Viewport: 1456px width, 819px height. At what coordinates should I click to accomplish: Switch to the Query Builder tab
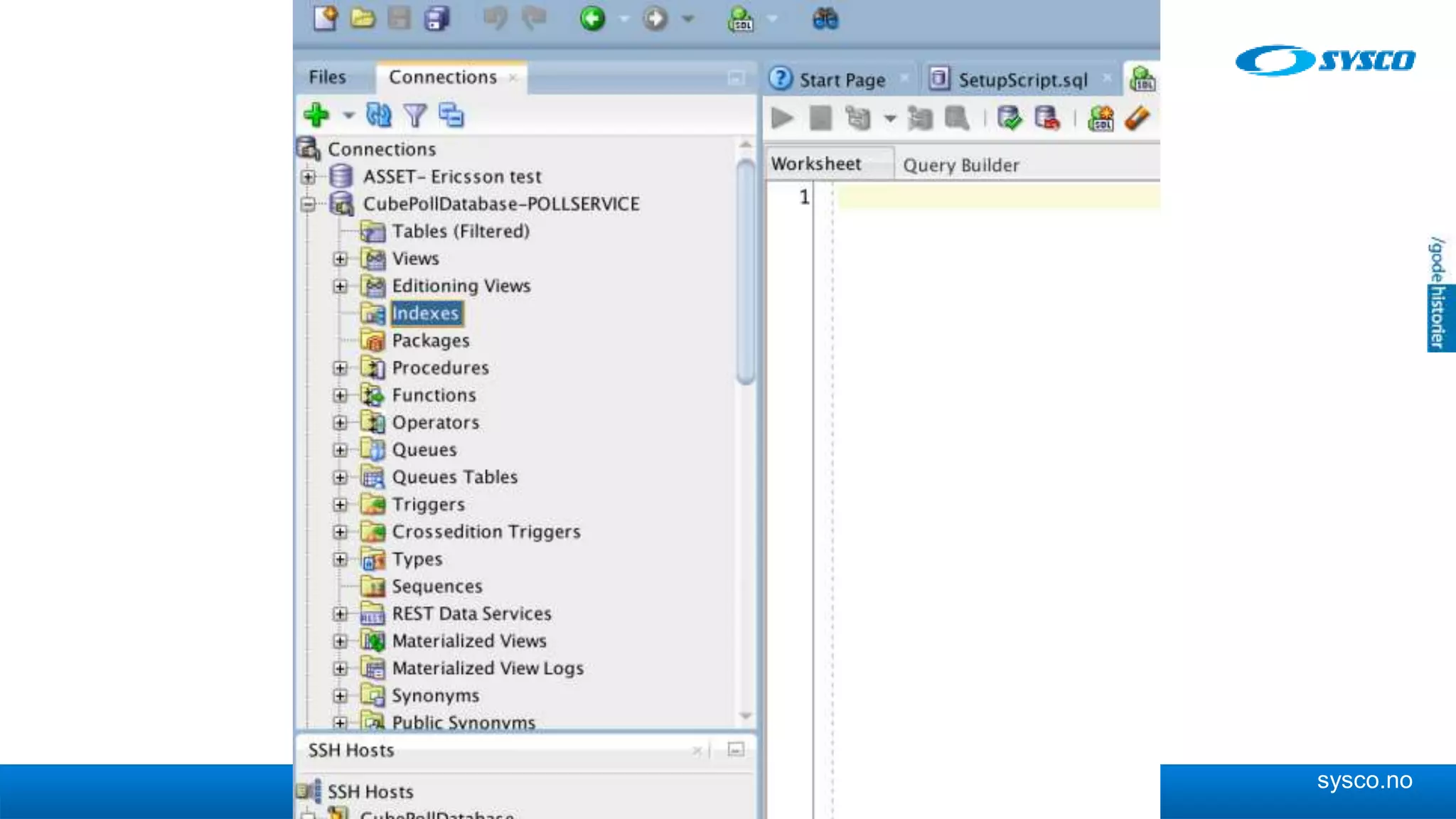pos(960,165)
